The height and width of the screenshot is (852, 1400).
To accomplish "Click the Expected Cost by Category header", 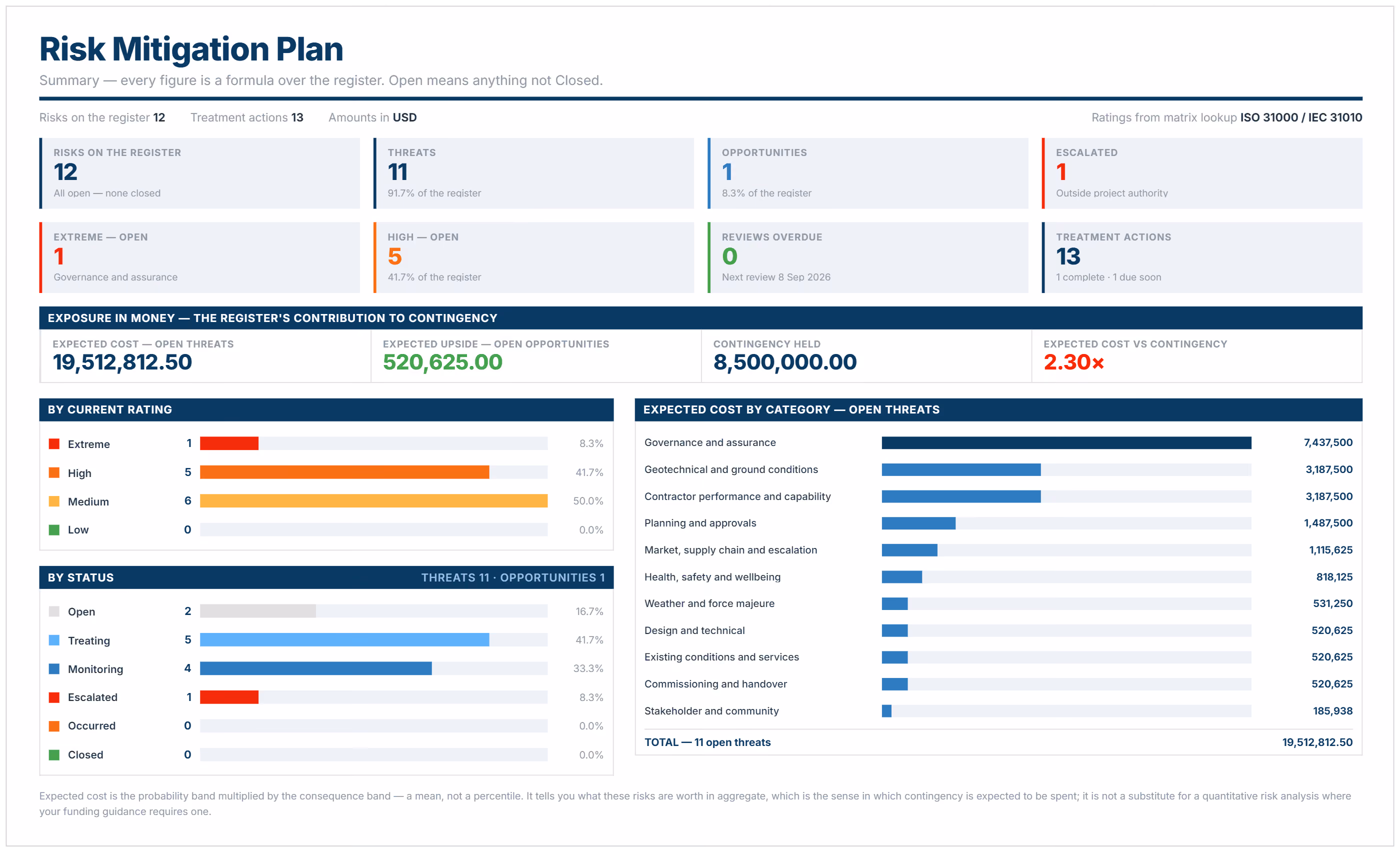I will point(998,409).
